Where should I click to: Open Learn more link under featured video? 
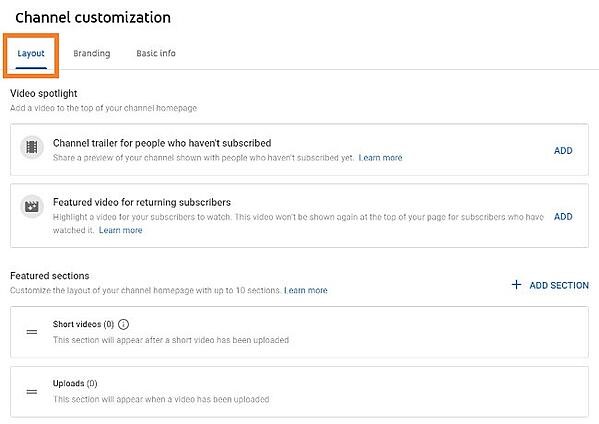tap(120, 230)
